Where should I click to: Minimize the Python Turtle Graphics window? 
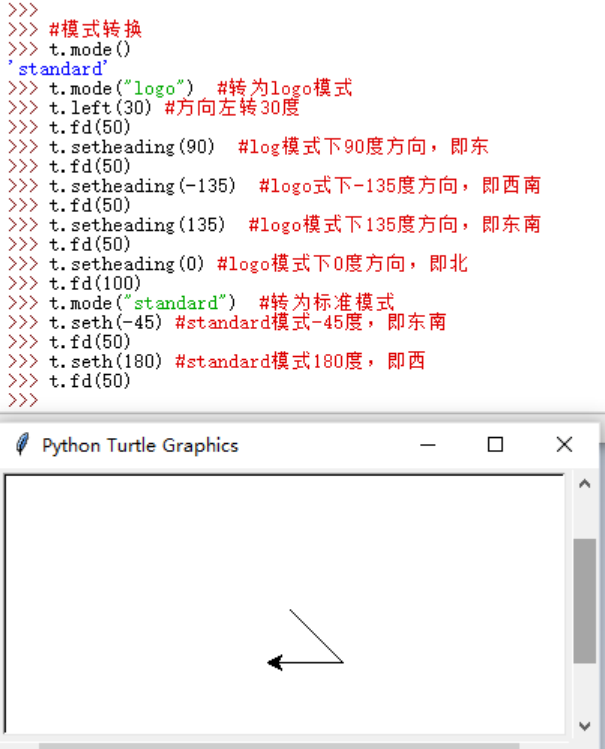click(x=428, y=445)
